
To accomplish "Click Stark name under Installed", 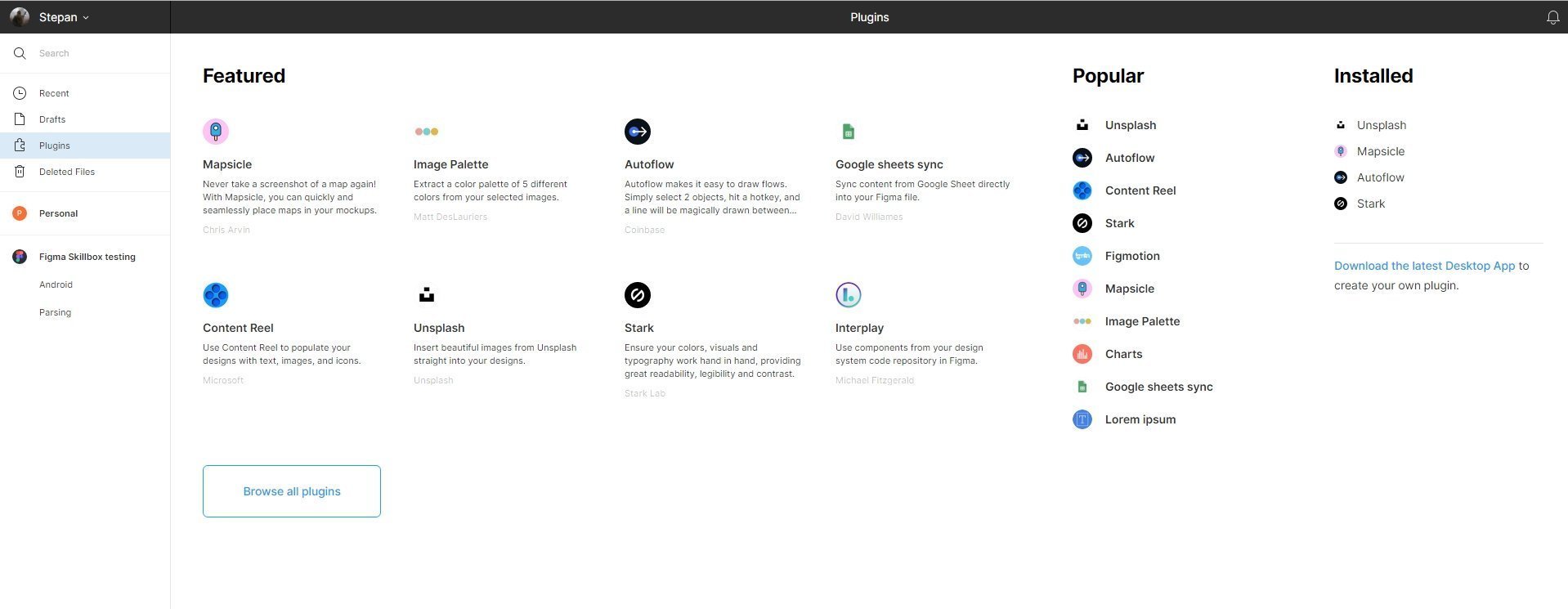I will (x=1371, y=204).
